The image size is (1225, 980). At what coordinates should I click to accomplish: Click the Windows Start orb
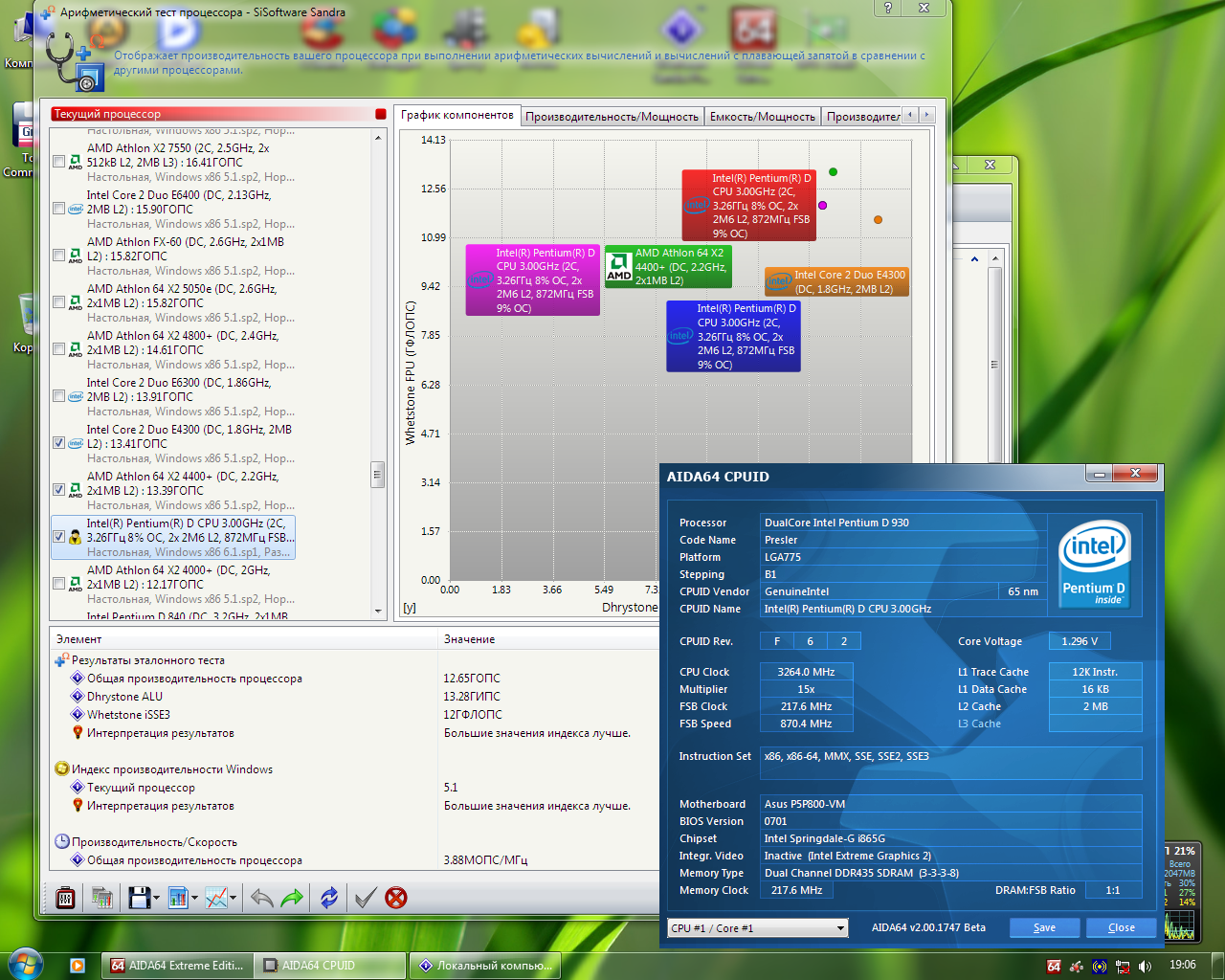(x=25, y=965)
